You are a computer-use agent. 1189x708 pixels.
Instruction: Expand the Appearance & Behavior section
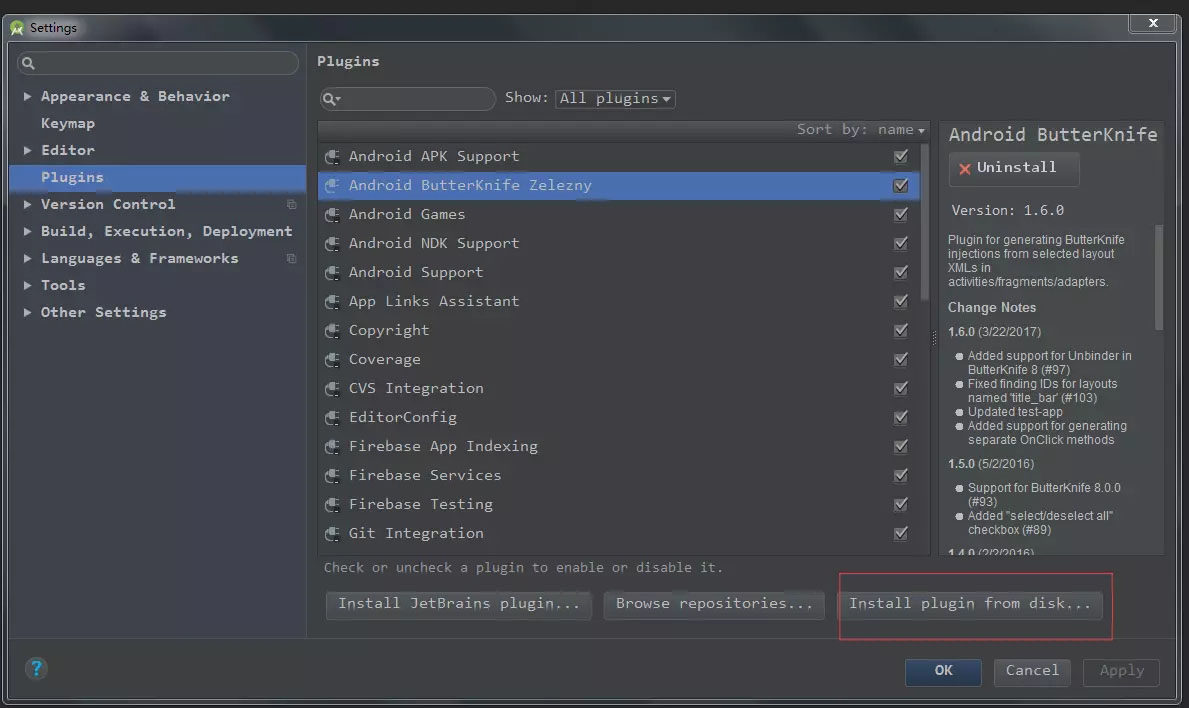click(x=27, y=96)
